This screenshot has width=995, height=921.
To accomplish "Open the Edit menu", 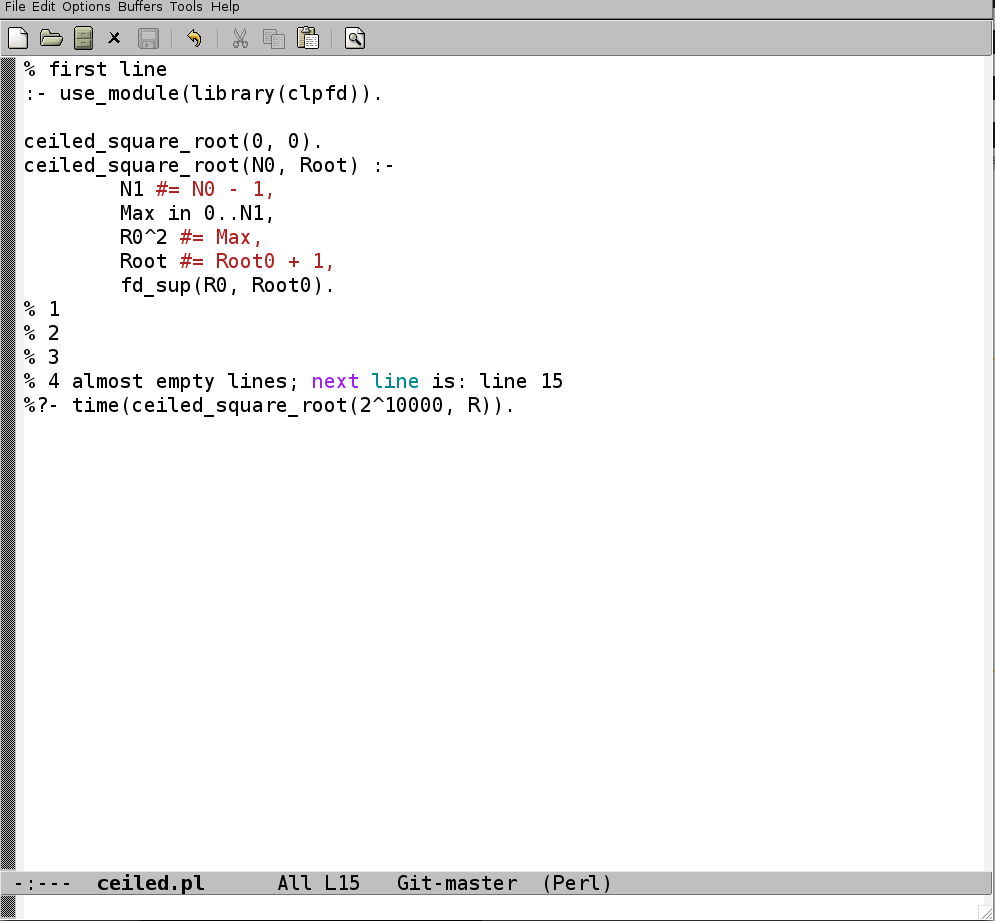I will [44, 7].
